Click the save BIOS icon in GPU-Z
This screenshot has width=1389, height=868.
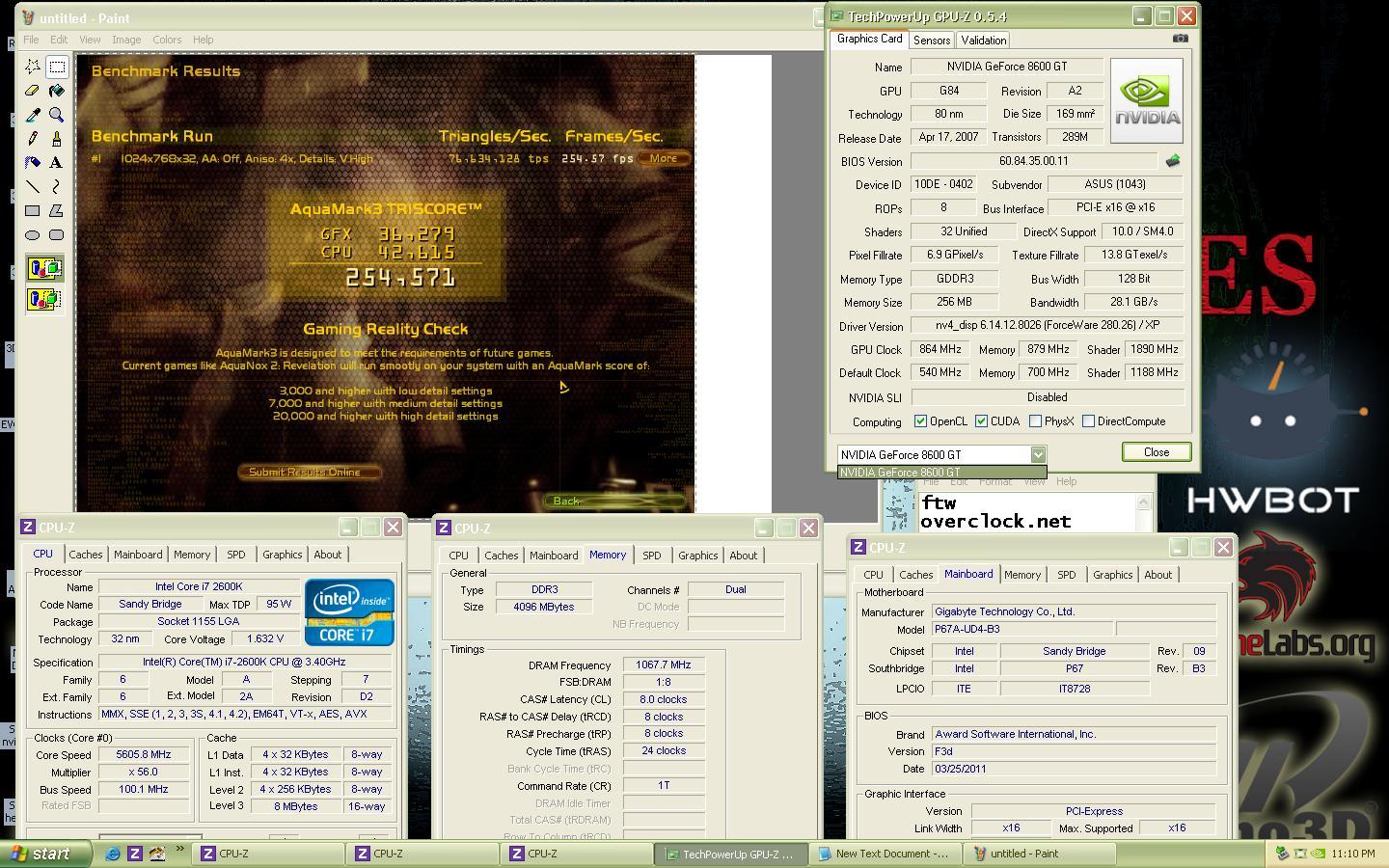pyautogui.click(x=1173, y=161)
